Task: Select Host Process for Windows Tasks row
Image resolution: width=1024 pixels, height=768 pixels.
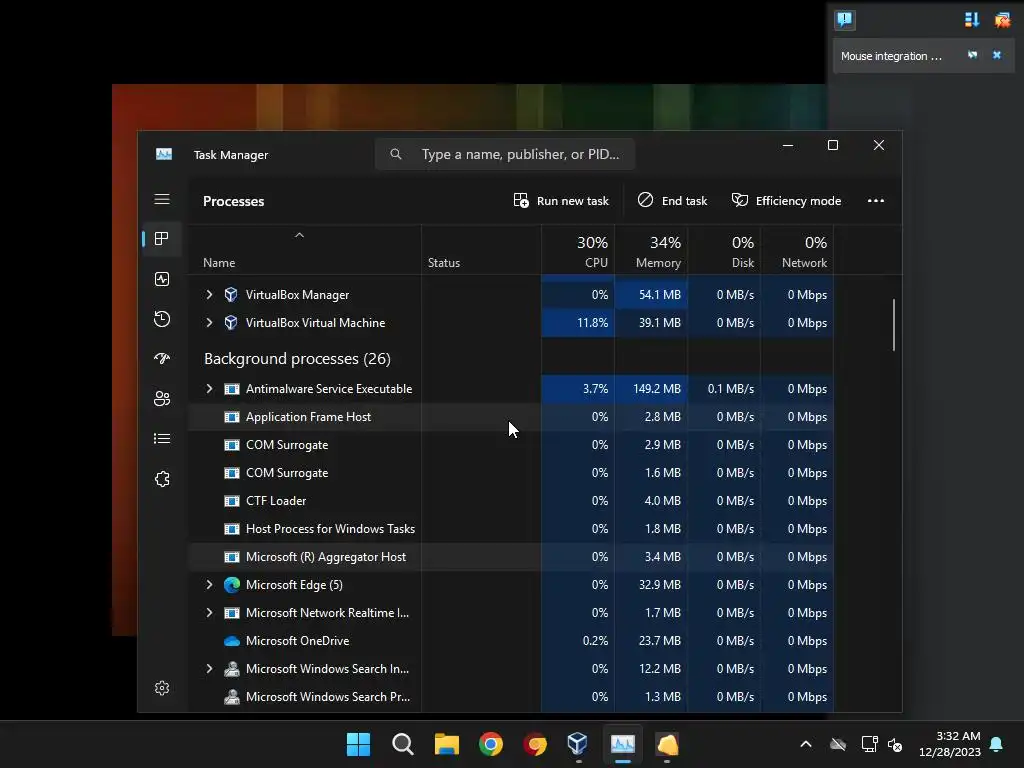Action: pyautogui.click(x=511, y=529)
